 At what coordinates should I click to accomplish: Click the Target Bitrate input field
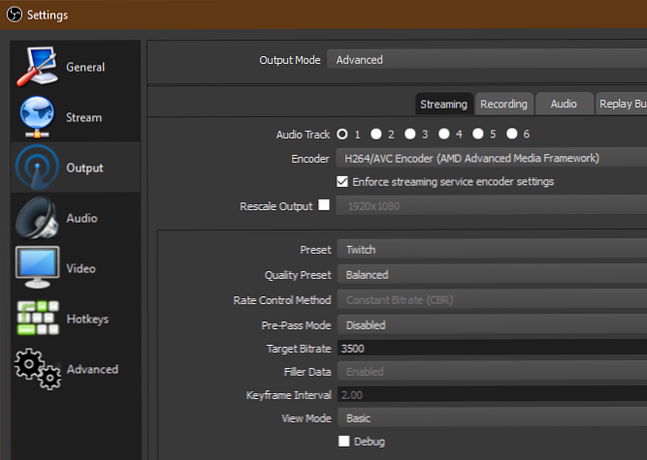[490, 349]
